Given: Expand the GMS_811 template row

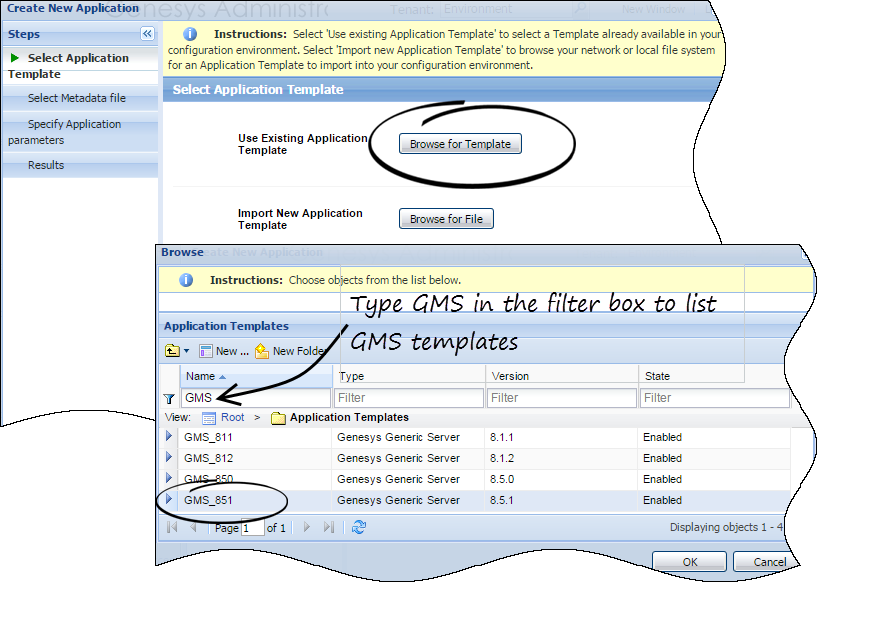Looking at the screenshot, I should coord(170,437).
